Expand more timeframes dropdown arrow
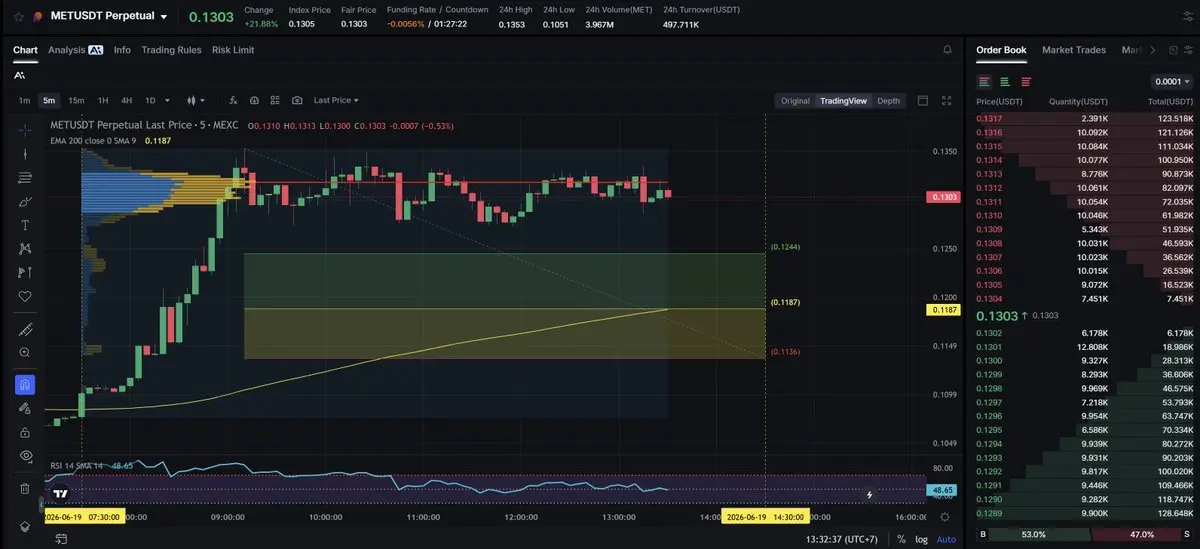 (x=167, y=100)
